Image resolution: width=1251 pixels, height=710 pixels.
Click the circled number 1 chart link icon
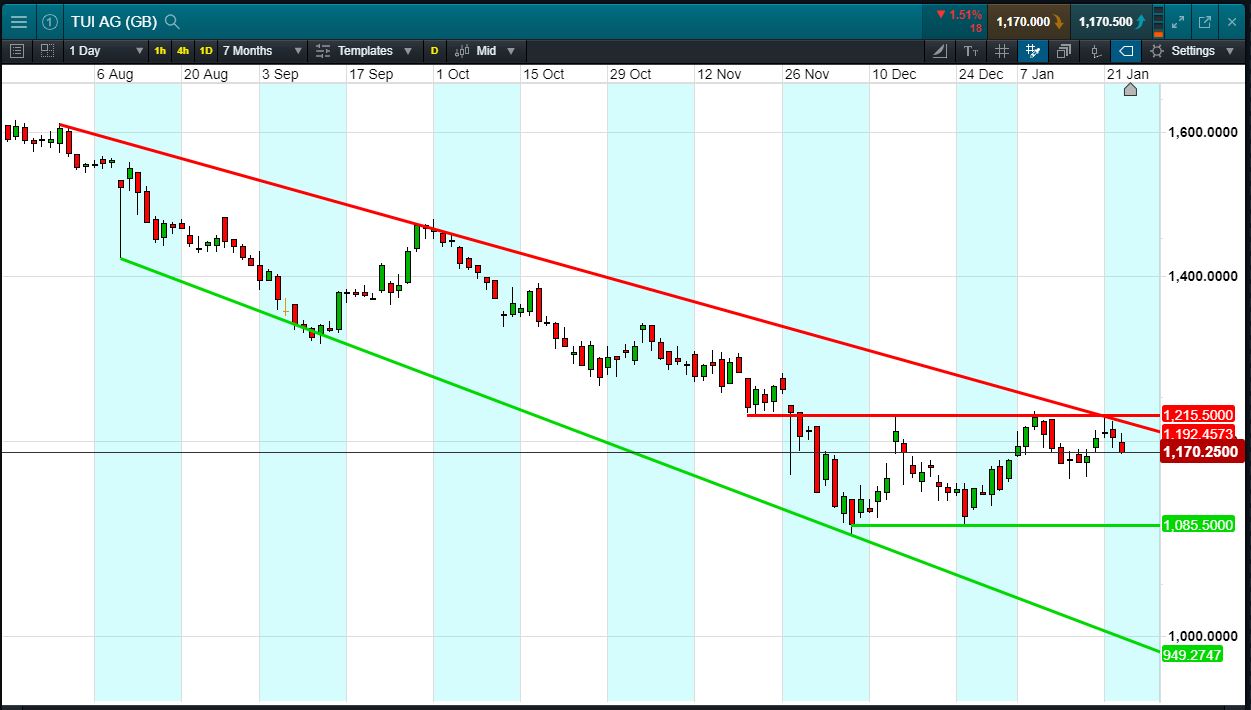(50, 21)
